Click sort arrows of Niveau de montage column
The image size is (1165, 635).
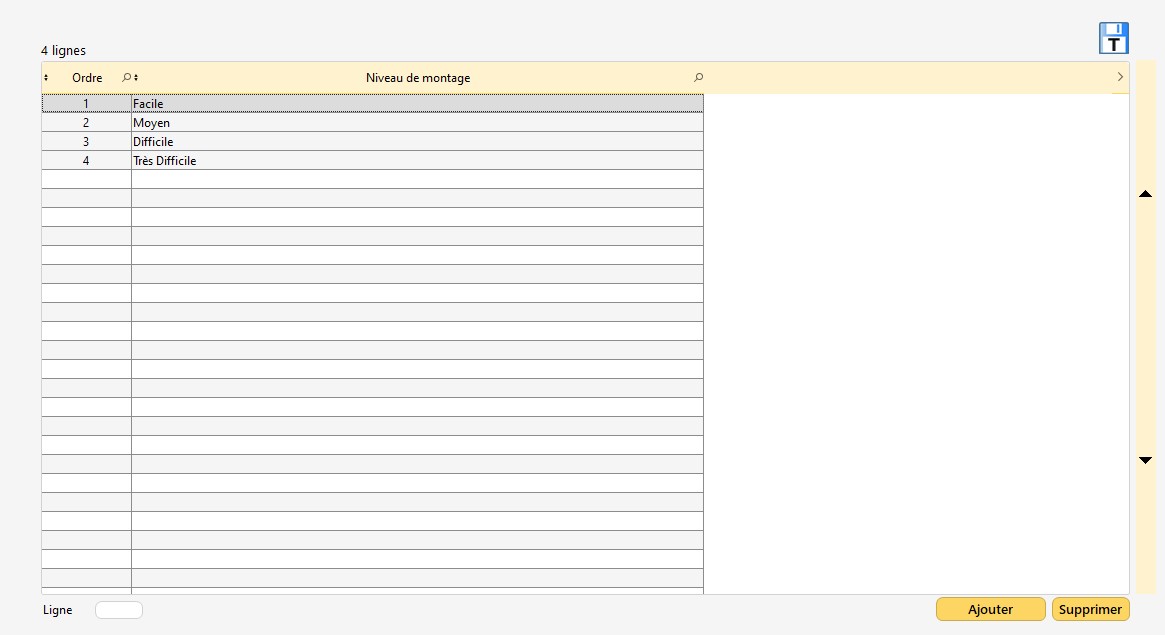(x=136, y=78)
